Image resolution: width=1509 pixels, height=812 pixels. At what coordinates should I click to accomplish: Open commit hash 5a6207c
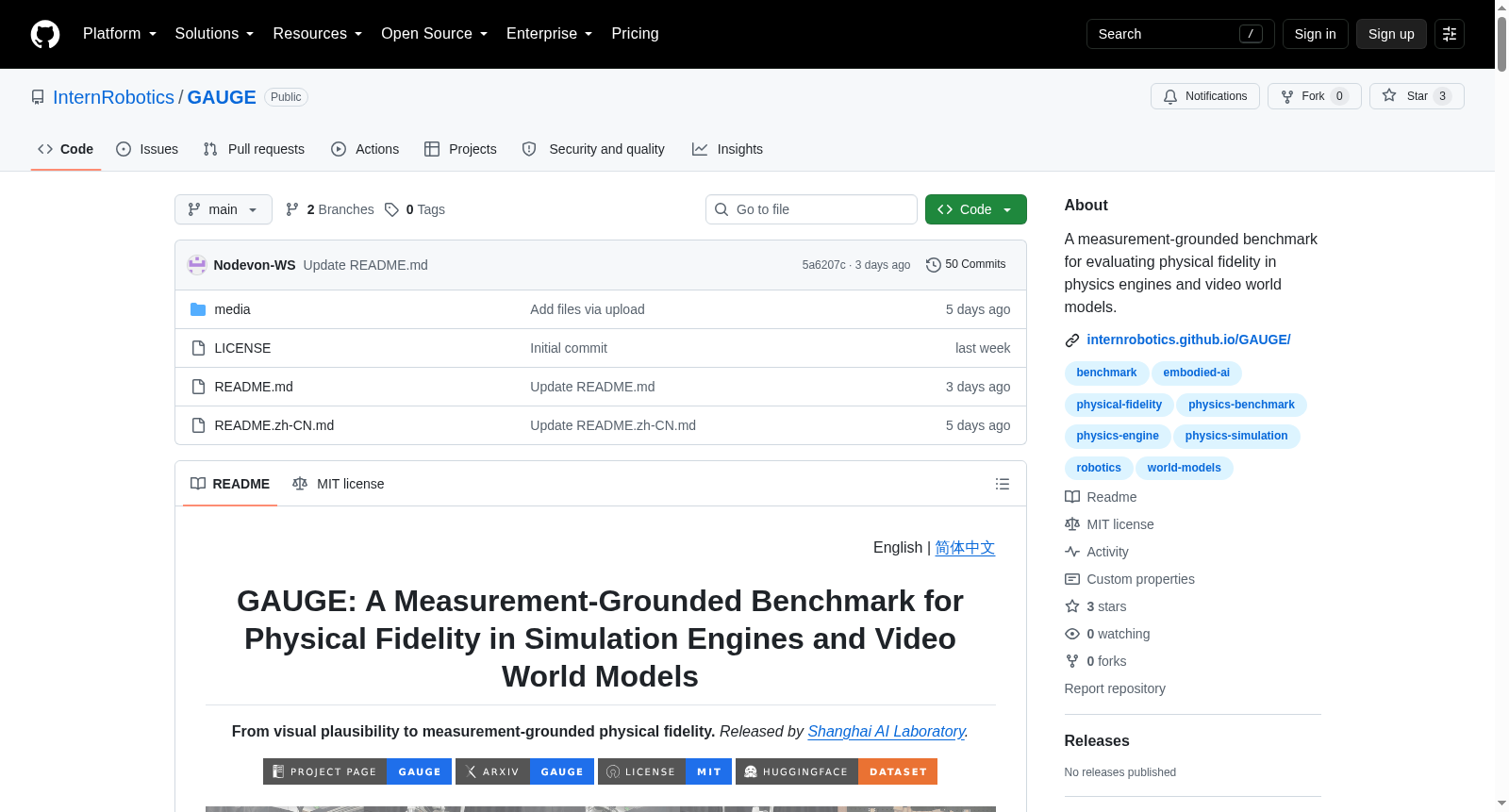coord(823,265)
